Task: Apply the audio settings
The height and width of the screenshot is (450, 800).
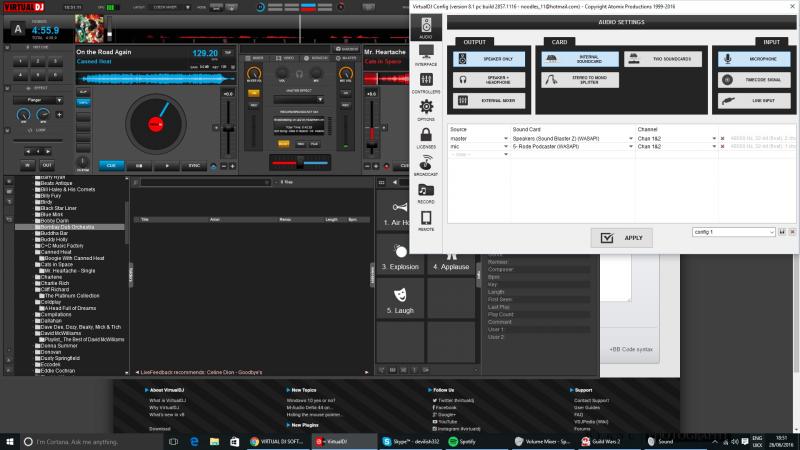Action: [x=621, y=238]
